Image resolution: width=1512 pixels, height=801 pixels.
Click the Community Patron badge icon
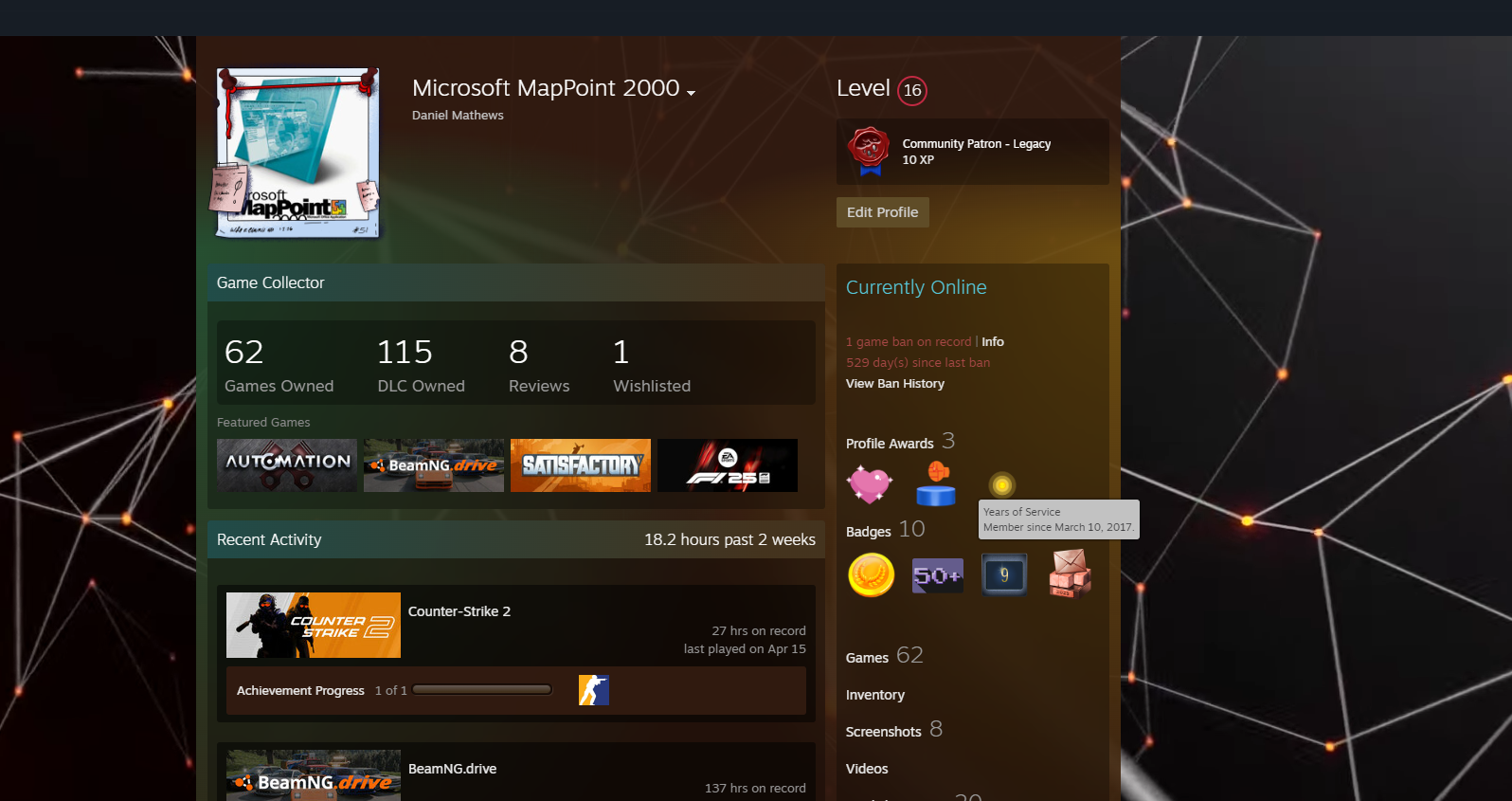pyautogui.click(x=869, y=152)
